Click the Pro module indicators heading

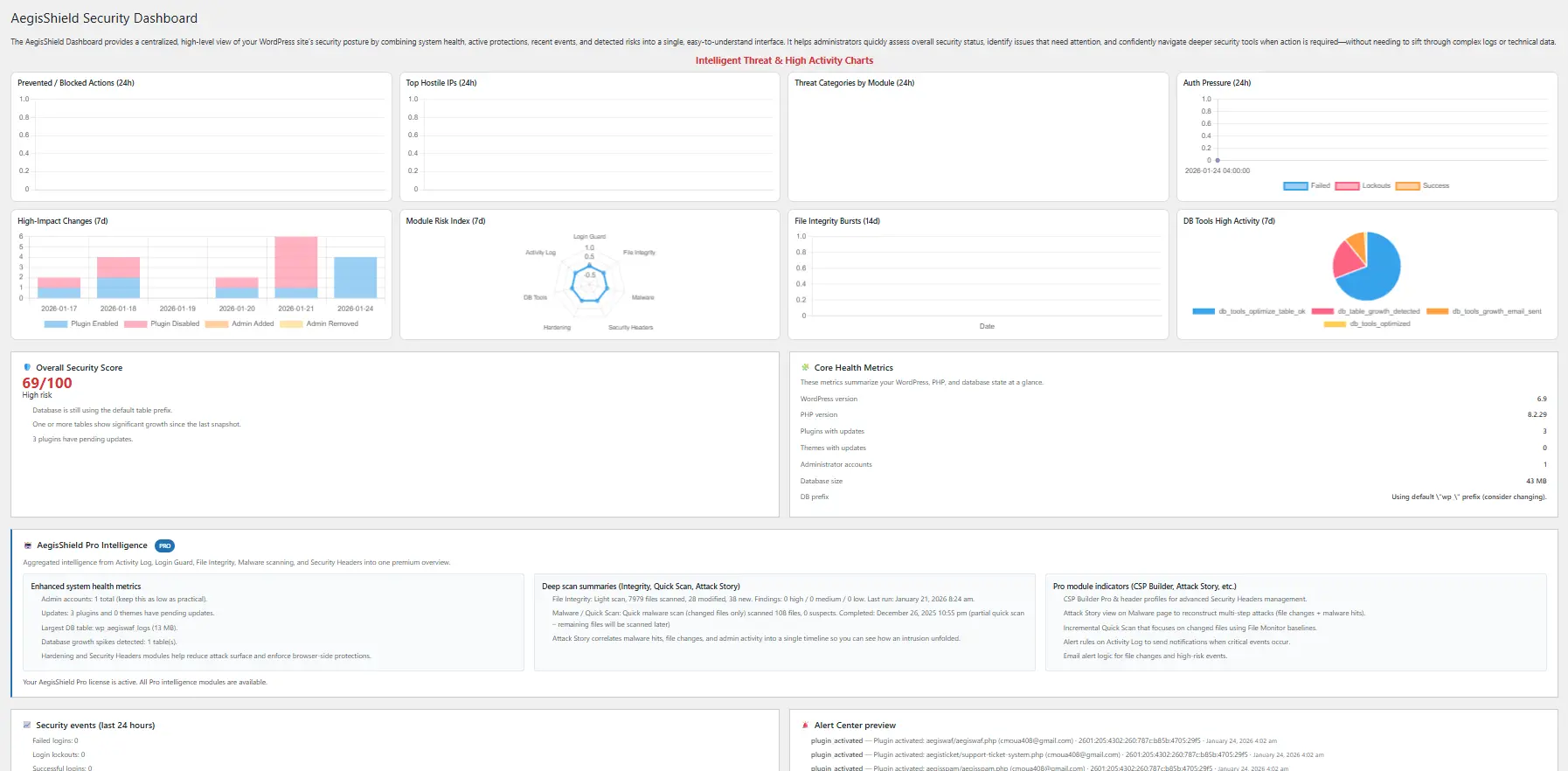(1145, 587)
